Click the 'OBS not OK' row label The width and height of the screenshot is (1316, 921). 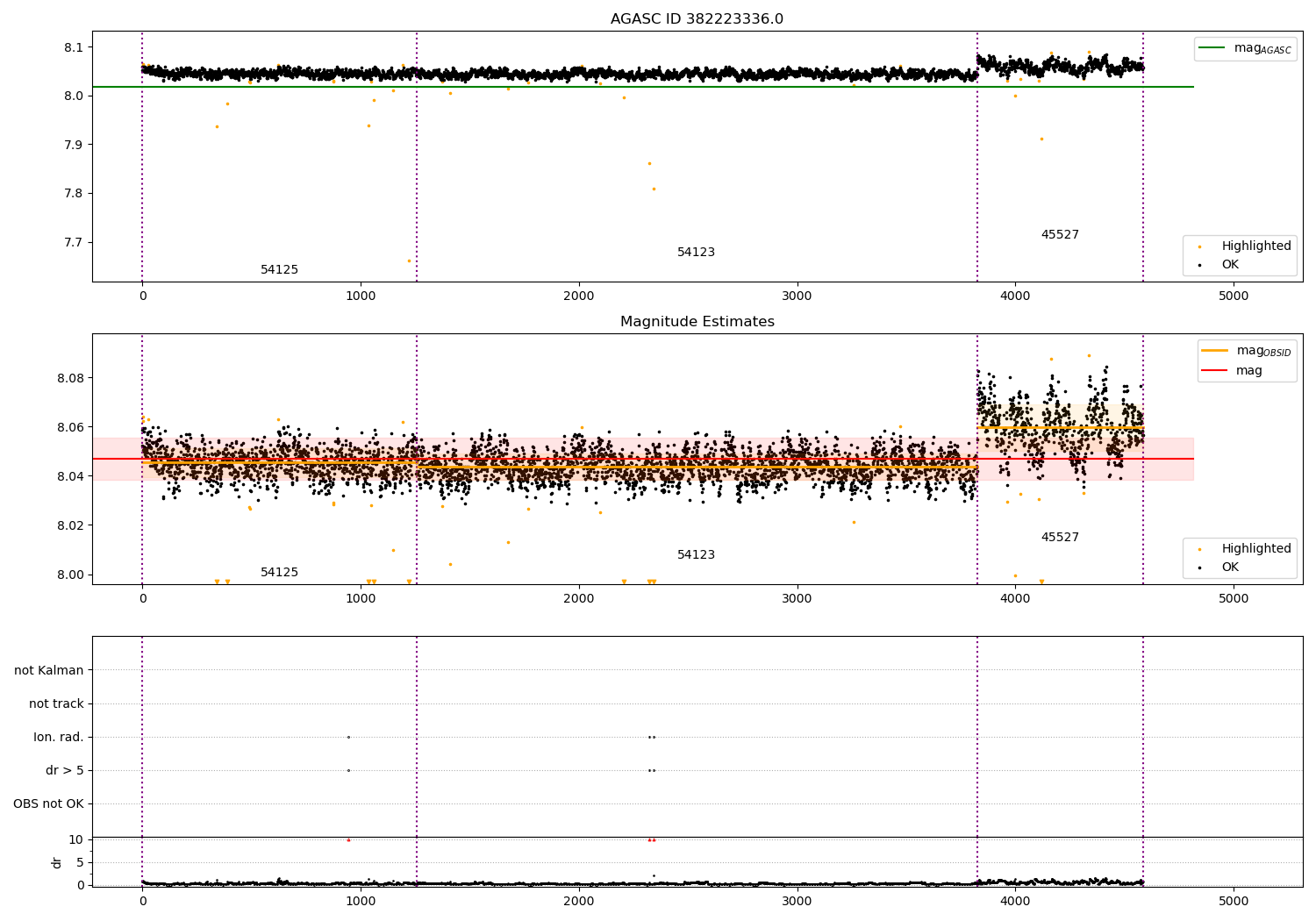(x=48, y=803)
